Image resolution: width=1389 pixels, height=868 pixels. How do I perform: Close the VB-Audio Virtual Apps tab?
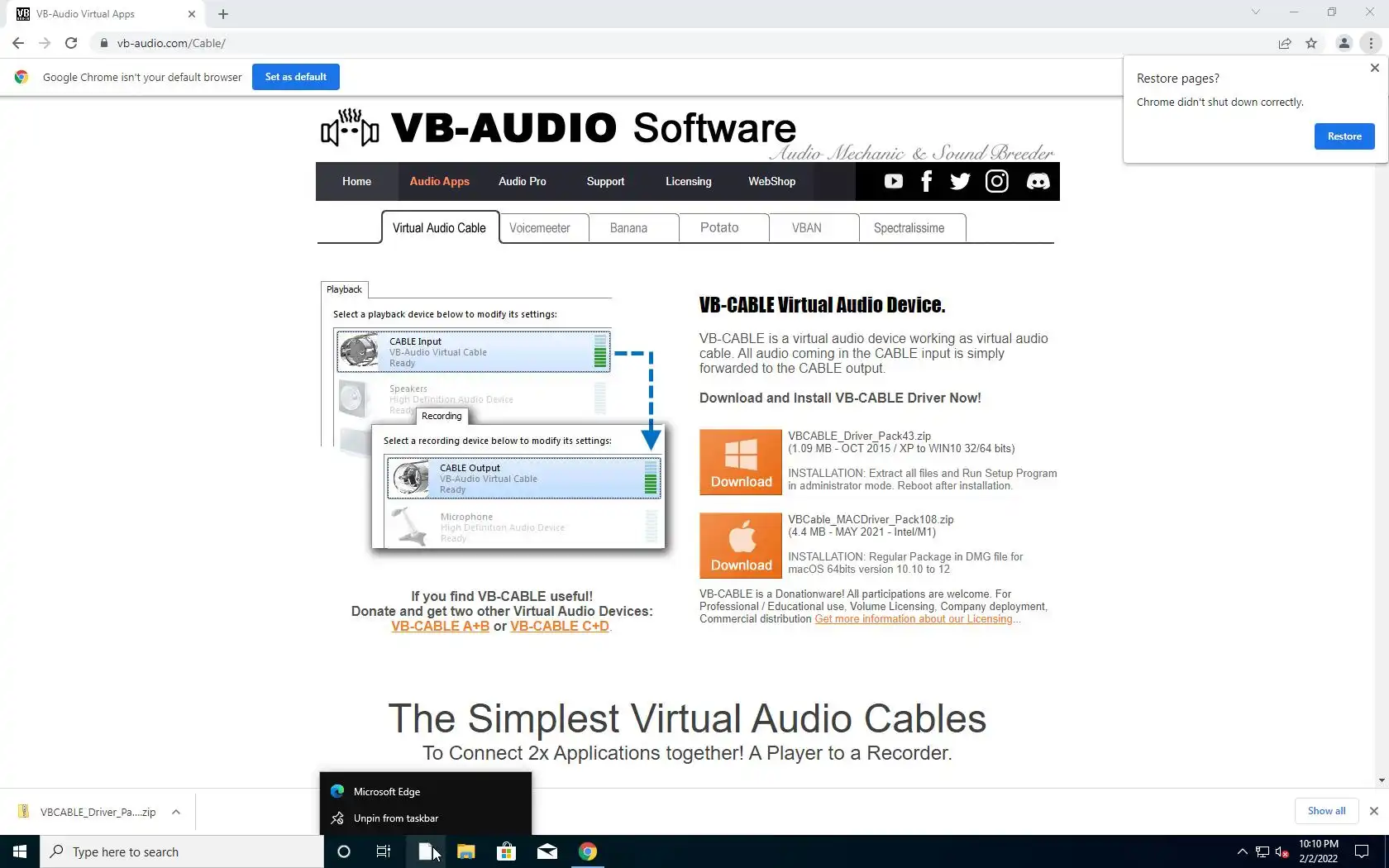tap(191, 14)
